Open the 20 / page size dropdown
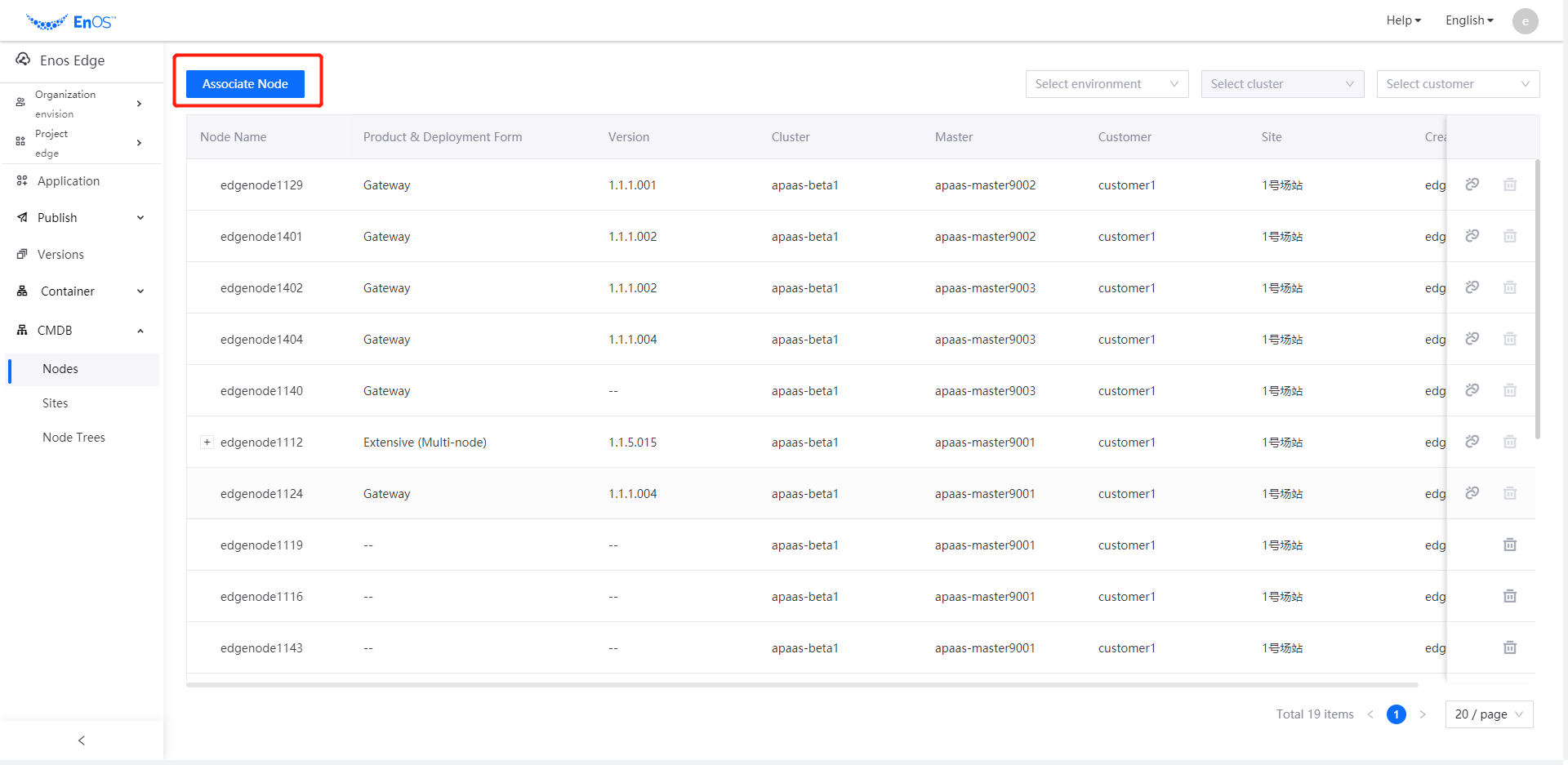 click(1489, 714)
